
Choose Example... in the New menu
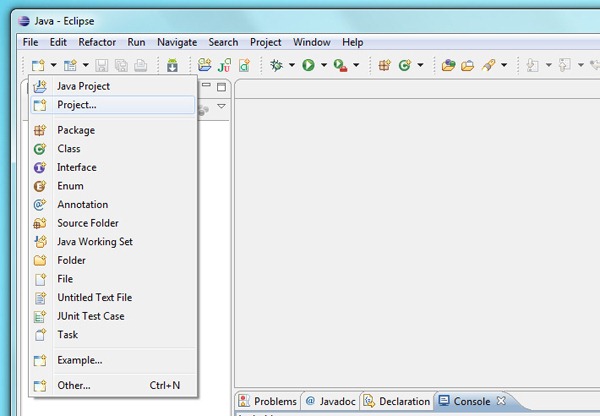[113, 360]
